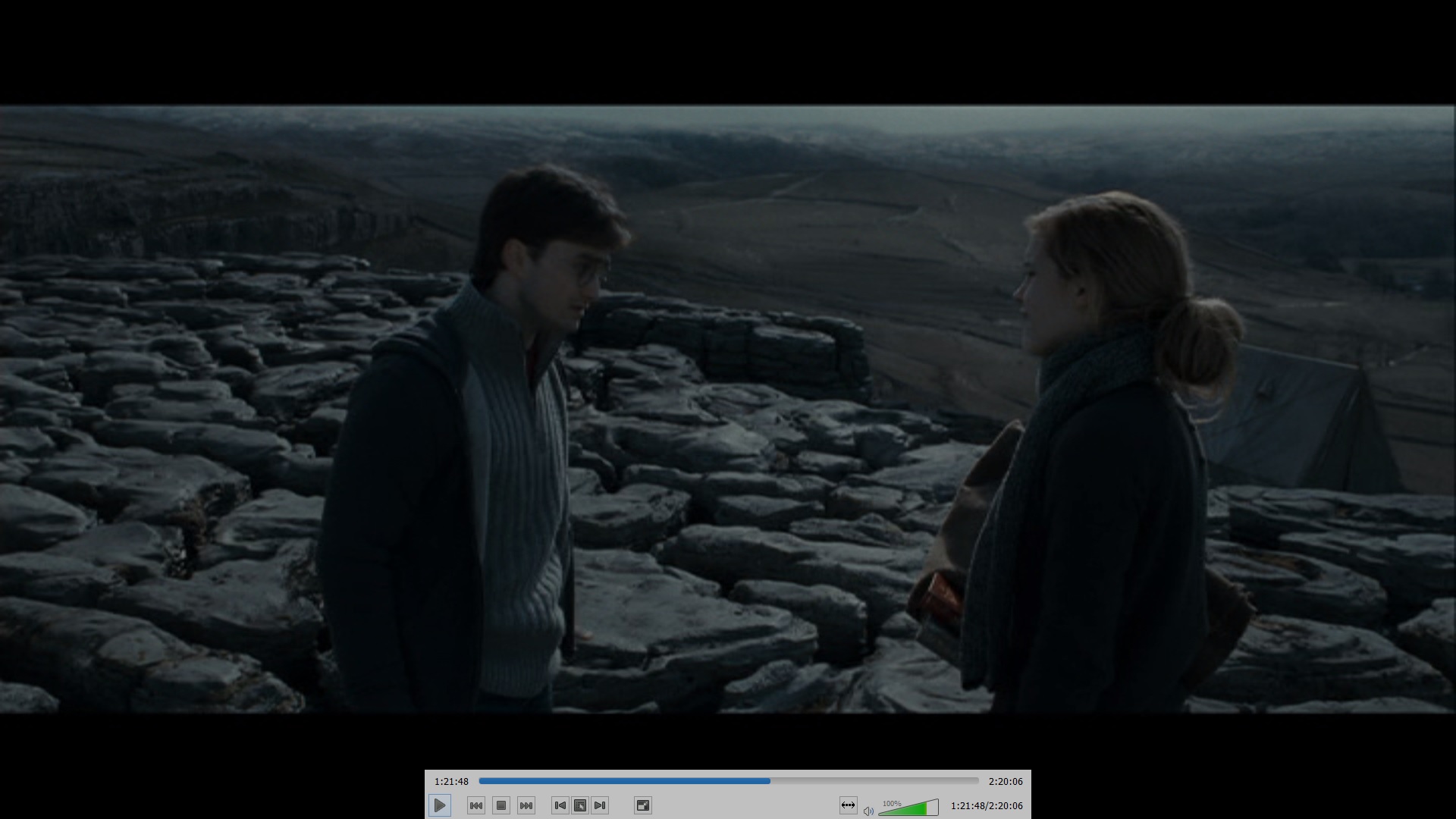Adjust the green volume slider
Screen dimensions: 1456x819
pos(908,808)
